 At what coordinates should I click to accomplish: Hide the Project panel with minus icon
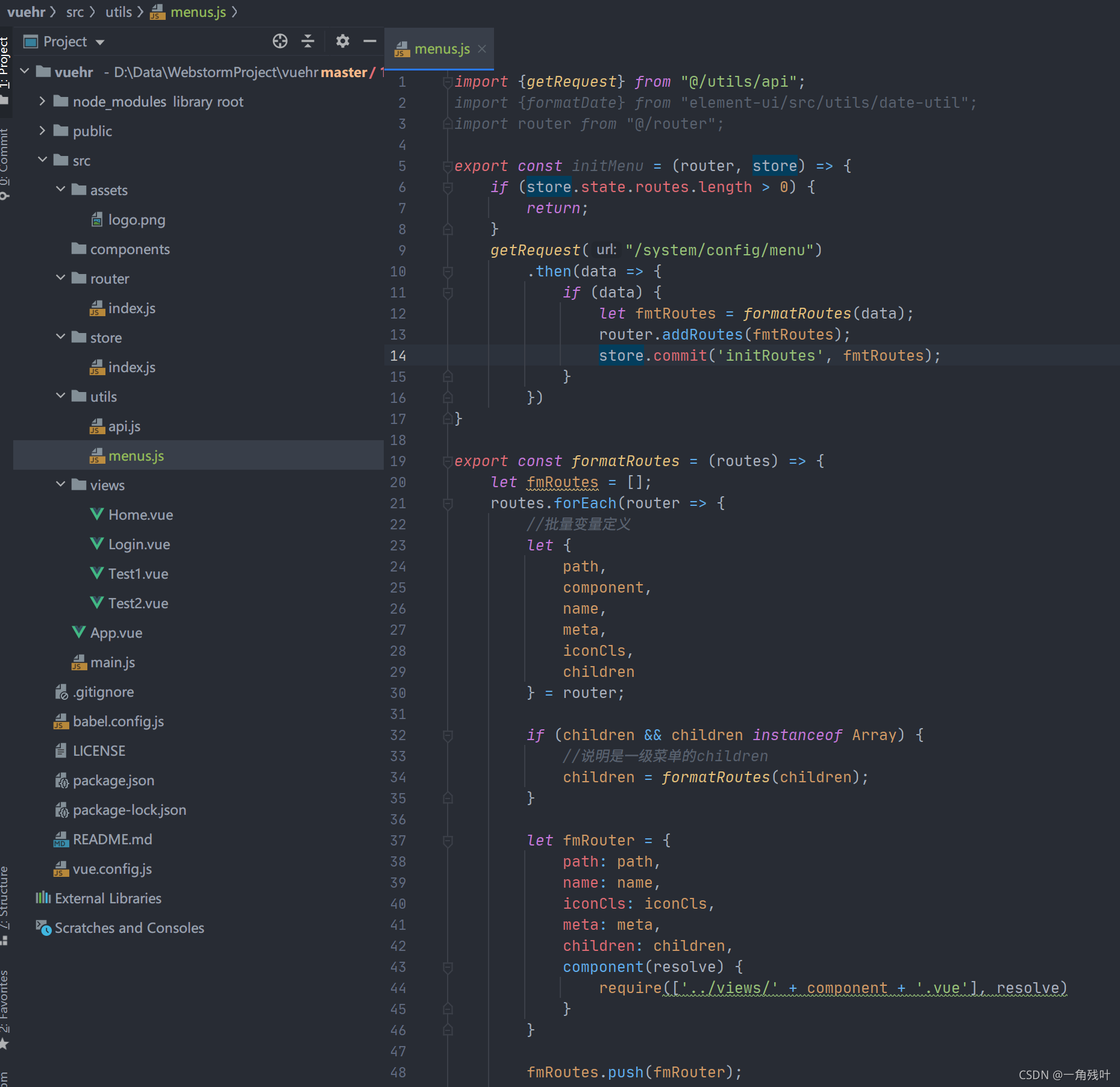(370, 41)
